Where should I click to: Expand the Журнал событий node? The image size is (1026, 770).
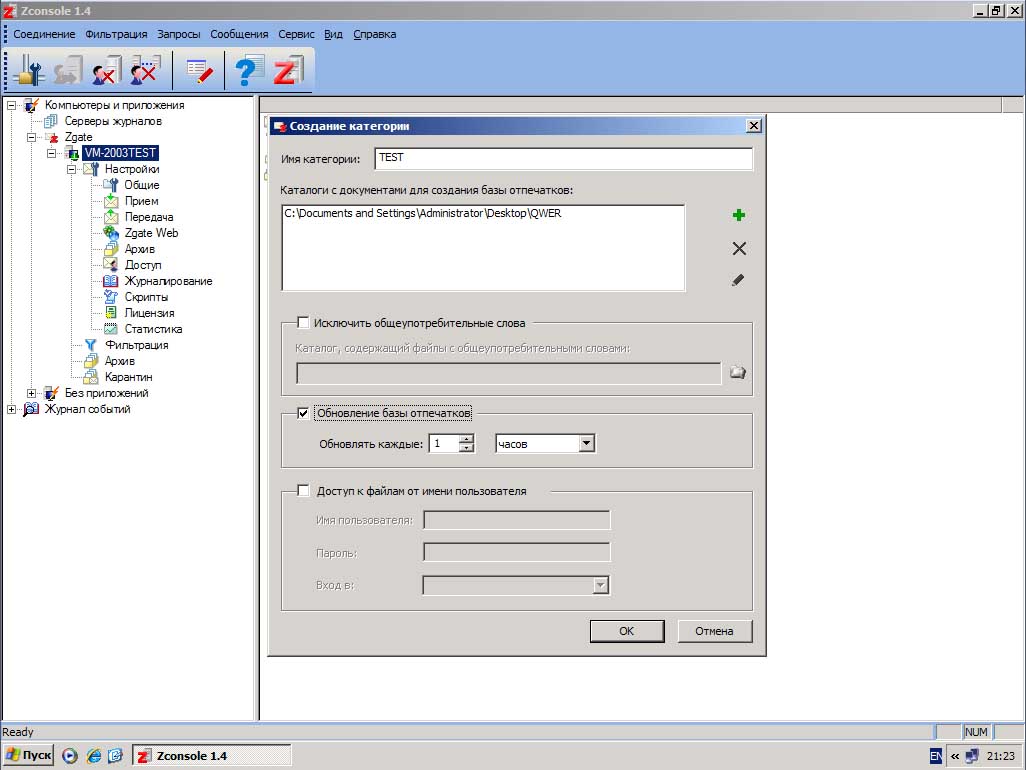pyautogui.click(x=11, y=410)
